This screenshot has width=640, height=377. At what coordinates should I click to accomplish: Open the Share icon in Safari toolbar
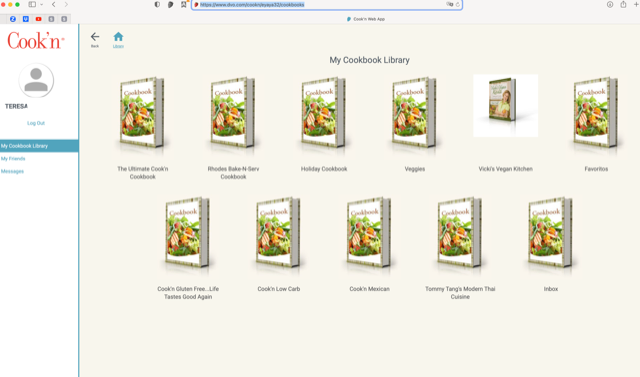pos(623,4)
